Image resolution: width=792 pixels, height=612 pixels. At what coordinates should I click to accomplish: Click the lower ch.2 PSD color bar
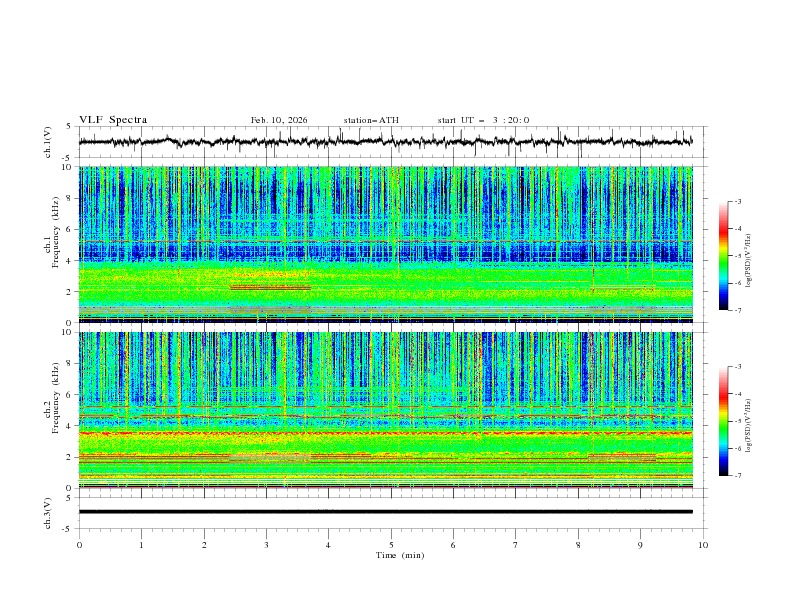(723, 421)
